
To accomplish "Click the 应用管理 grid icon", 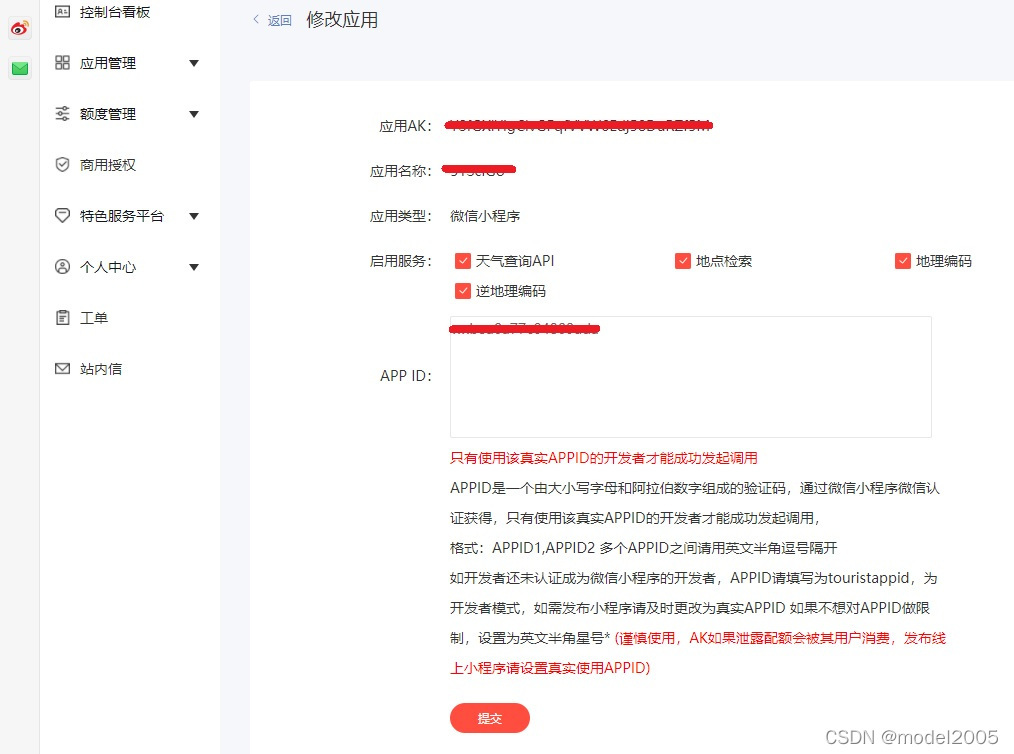I will (62, 63).
